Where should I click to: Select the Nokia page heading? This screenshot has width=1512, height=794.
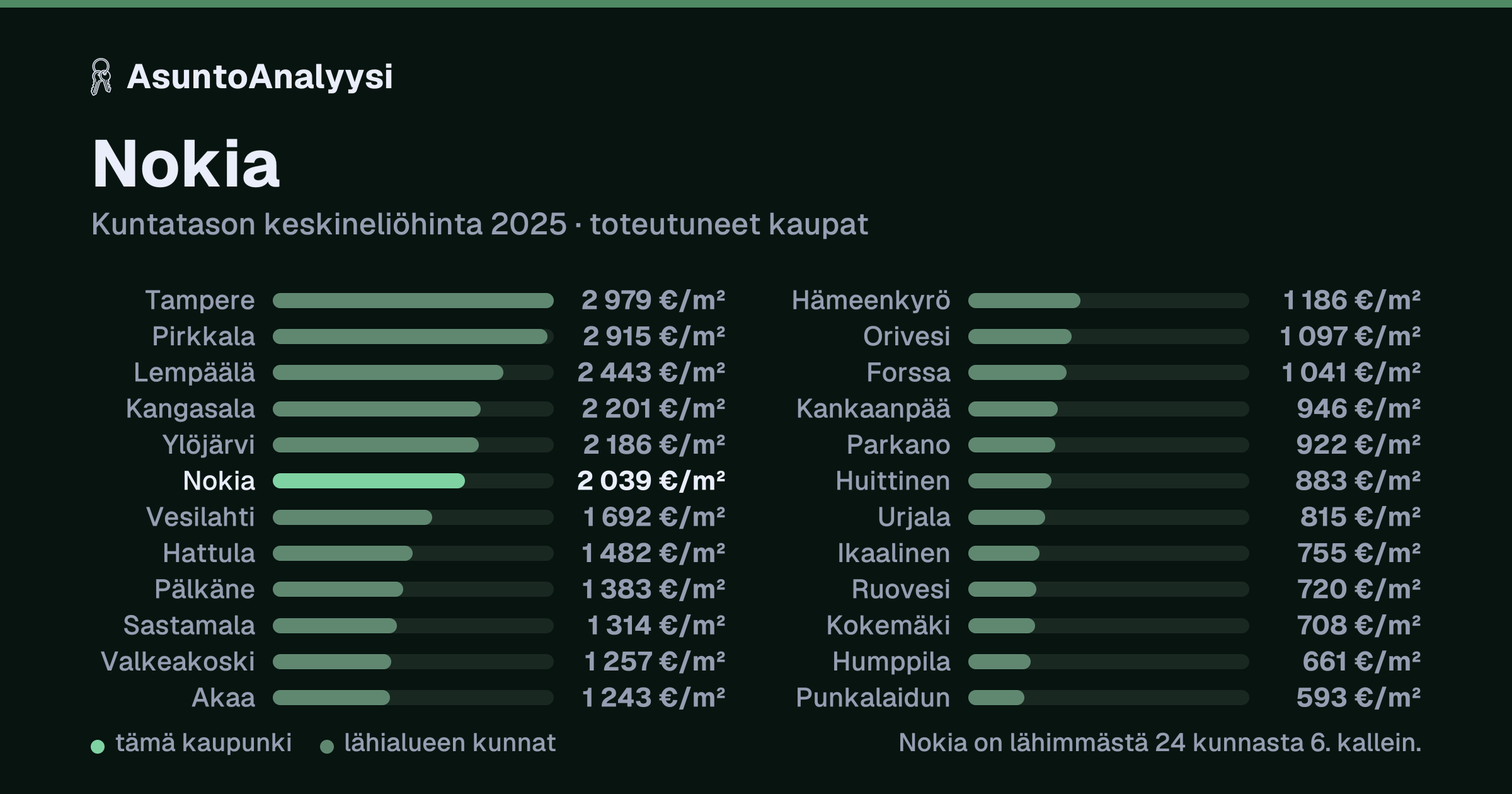186,164
